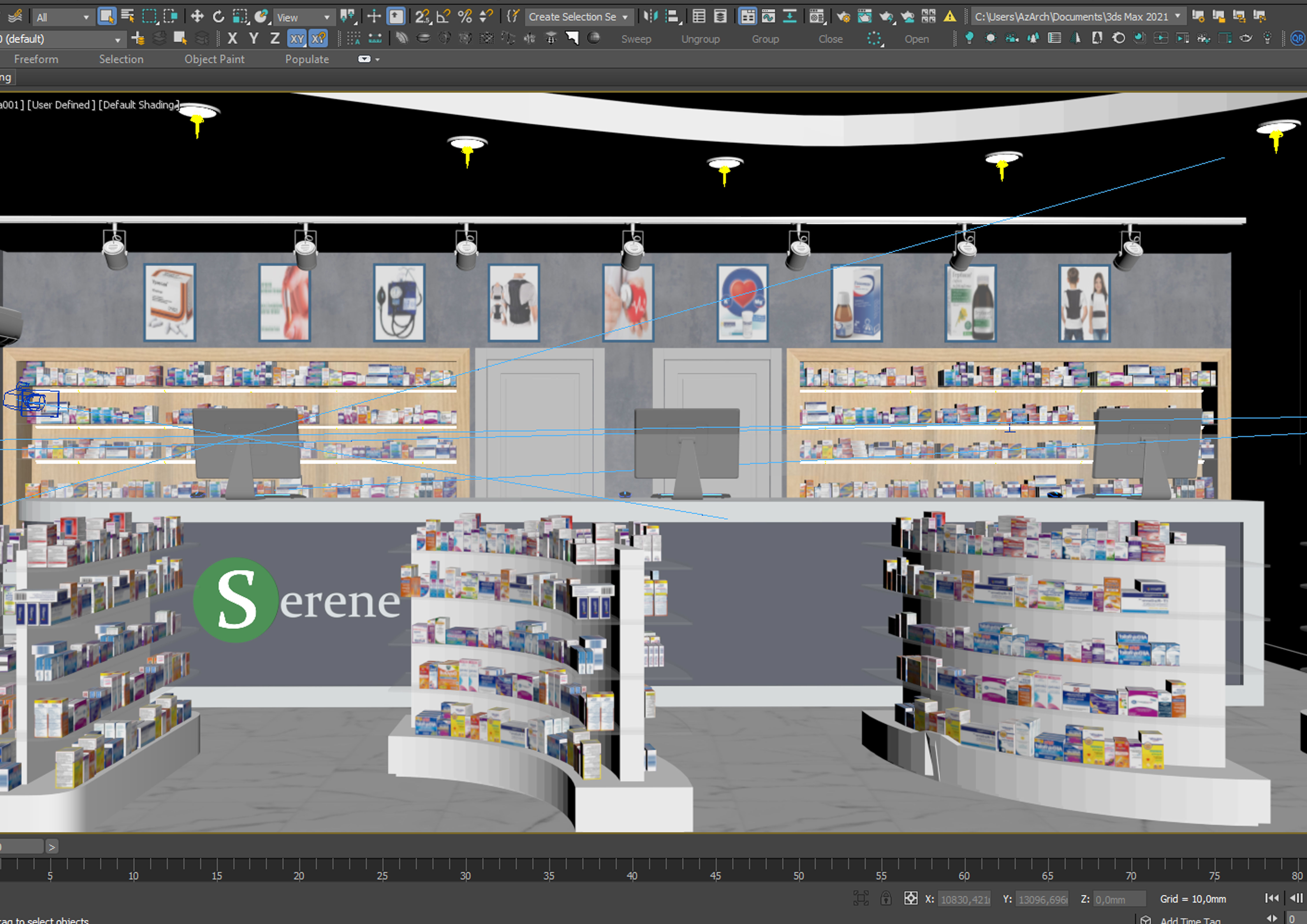Click the Close group button
This screenshot has width=1307, height=924.
831,39
